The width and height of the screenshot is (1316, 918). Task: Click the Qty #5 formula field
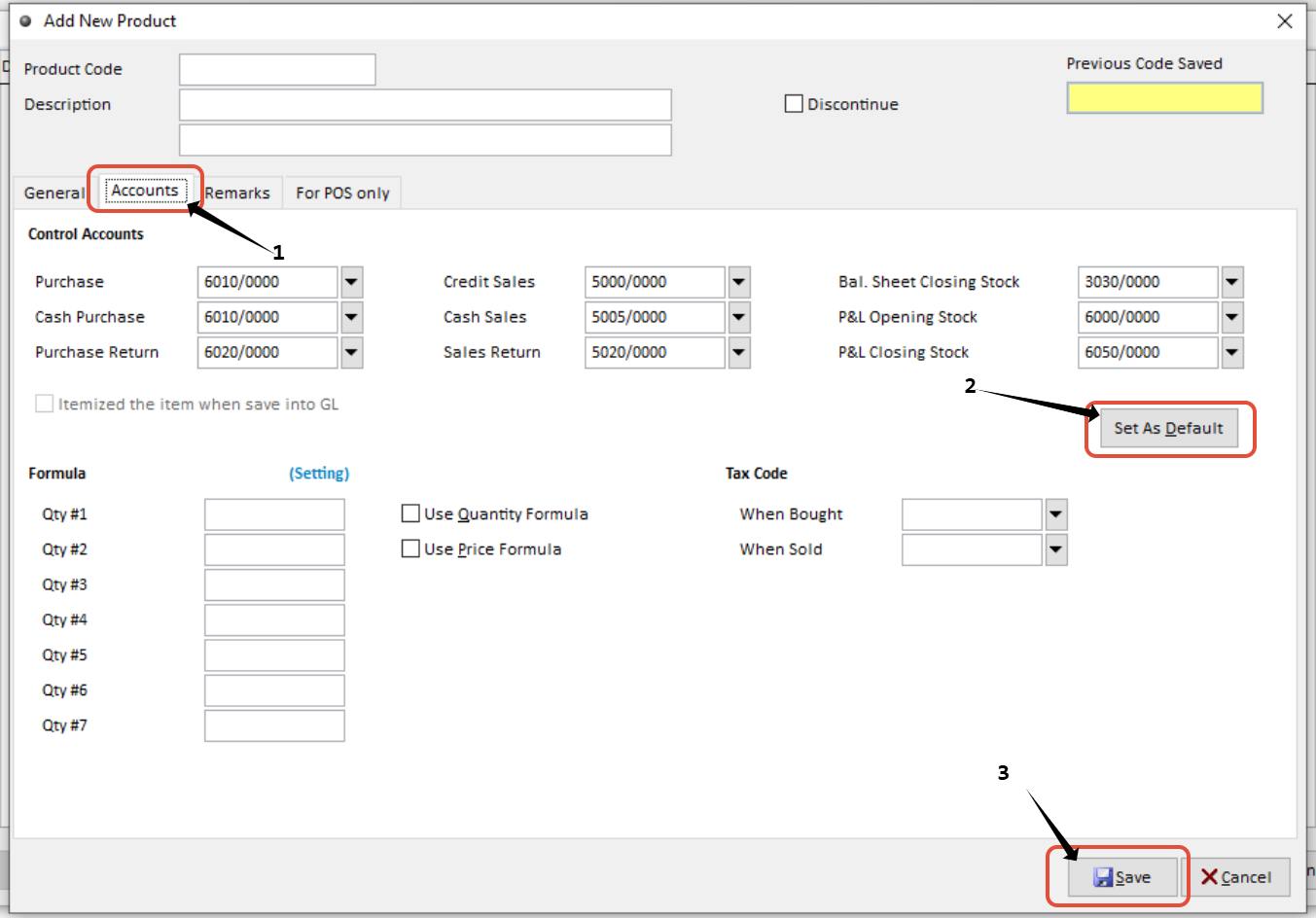click(274, 654)
